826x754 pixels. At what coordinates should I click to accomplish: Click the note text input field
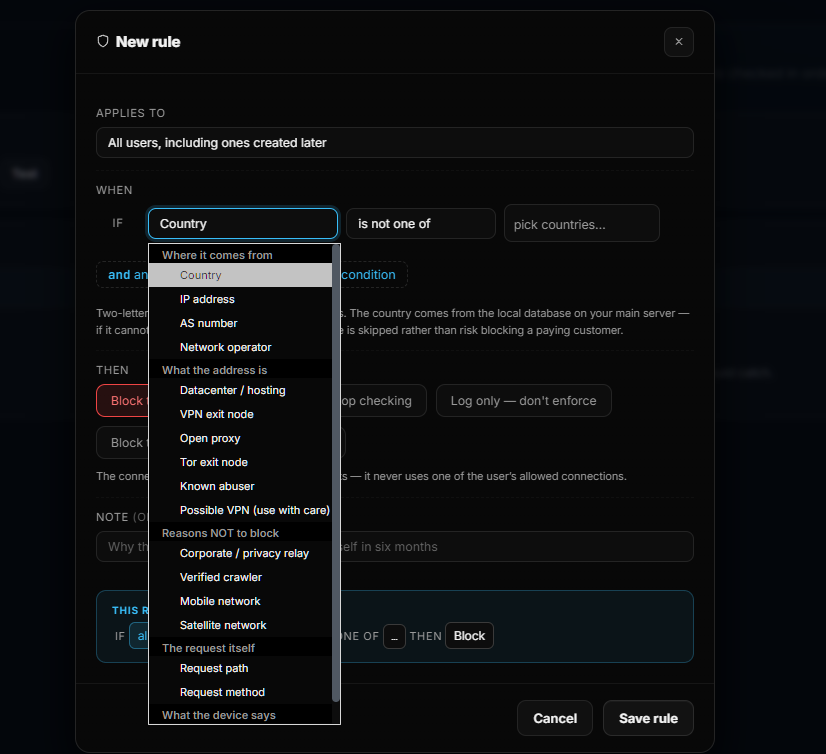[x=395, y=547]
